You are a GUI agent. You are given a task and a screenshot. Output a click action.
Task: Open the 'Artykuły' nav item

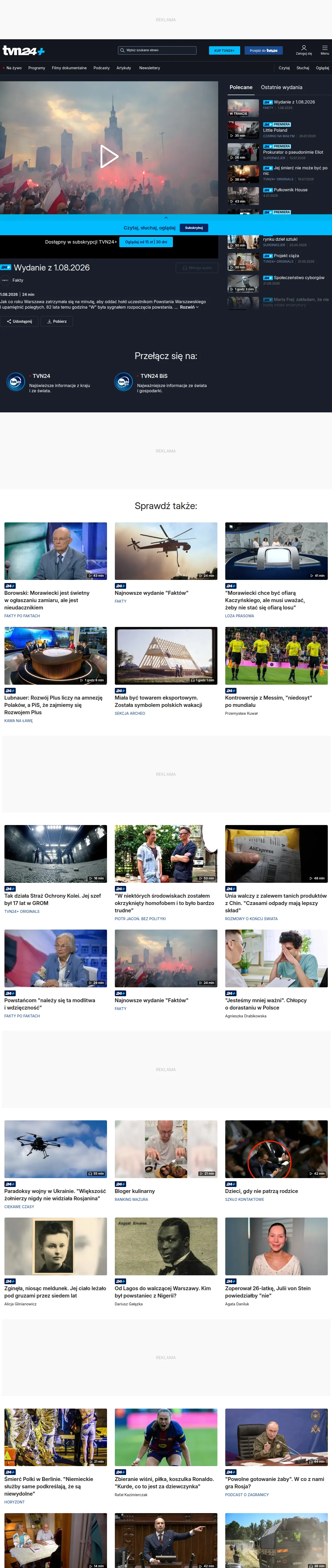click(124, 68)
